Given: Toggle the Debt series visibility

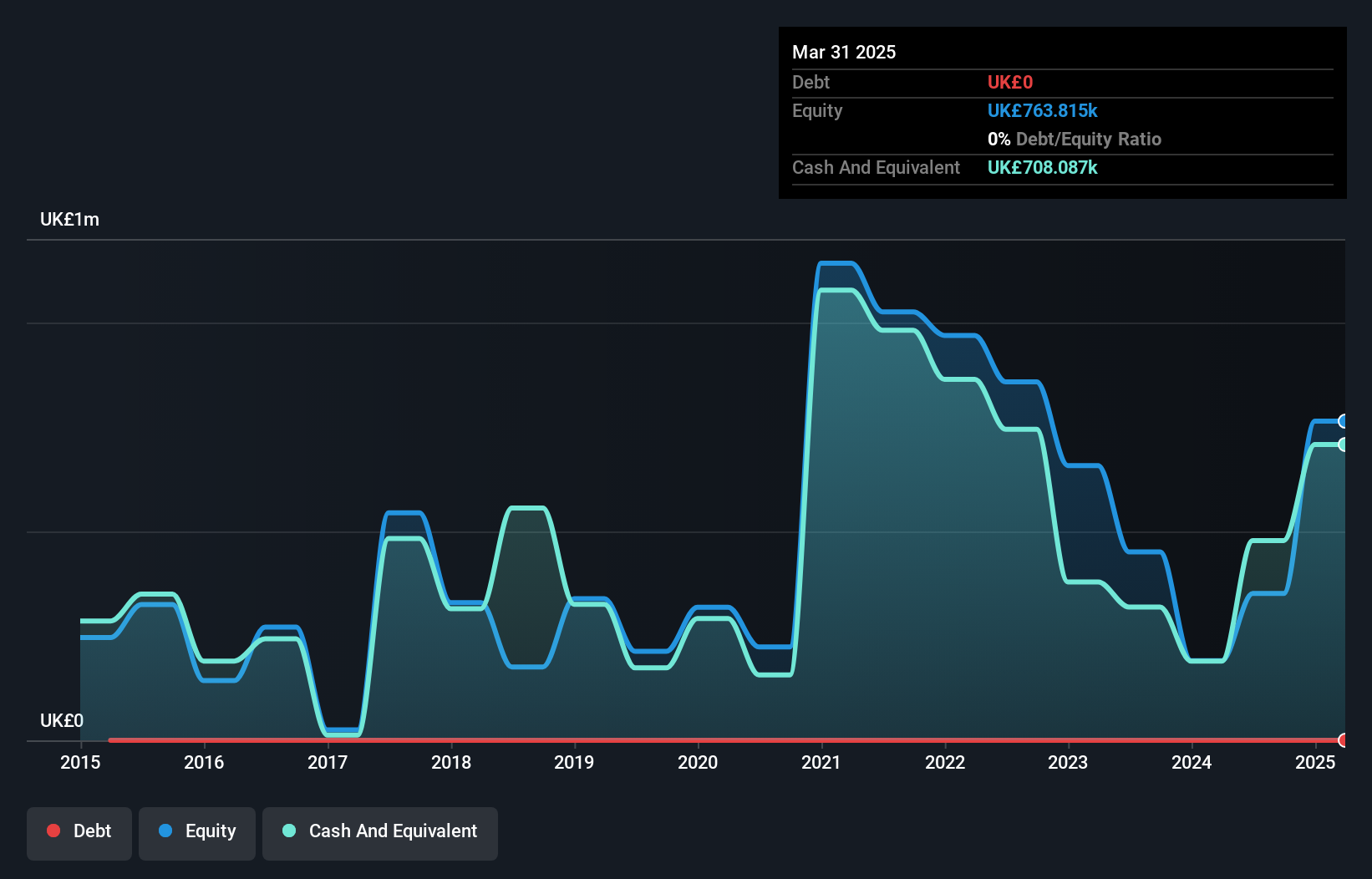Looking at the screenshot, I should pyautogui.click(x=79, y=832).
